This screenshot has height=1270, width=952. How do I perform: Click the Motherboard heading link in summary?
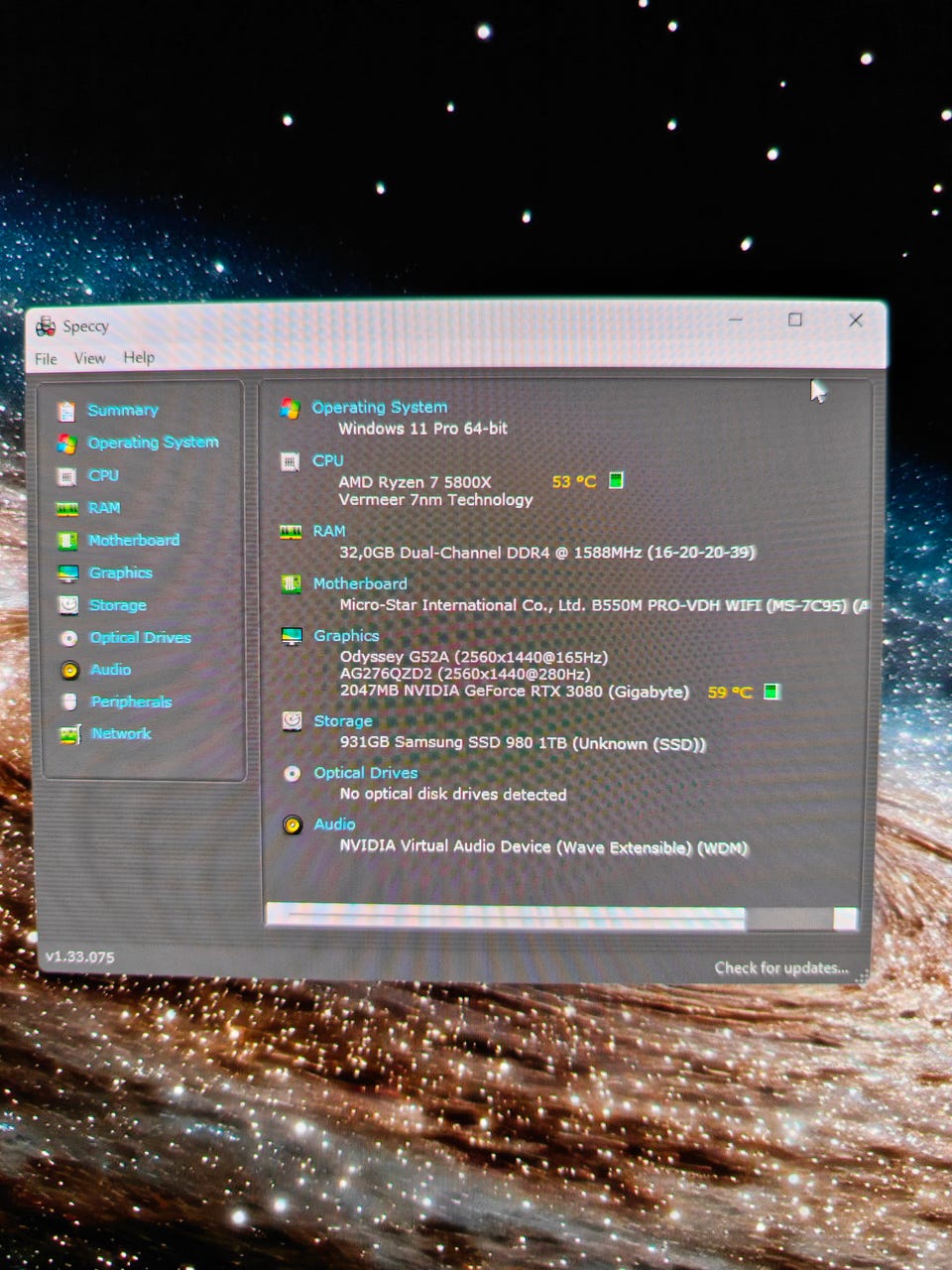(x=360, y=583)
